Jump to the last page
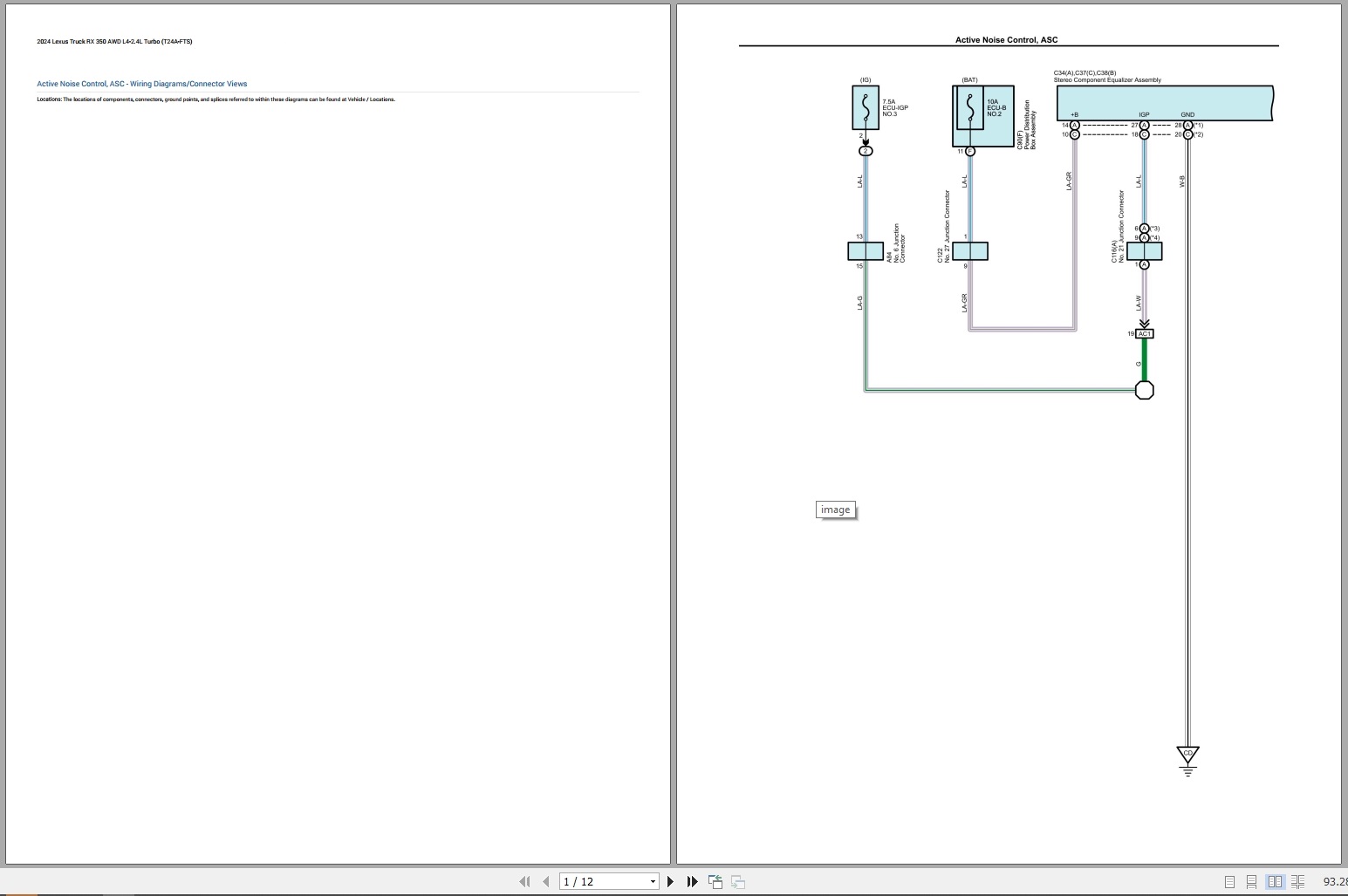Image resolution: width=1348 pixels, height=896 pixels. [x=692, y=881]
